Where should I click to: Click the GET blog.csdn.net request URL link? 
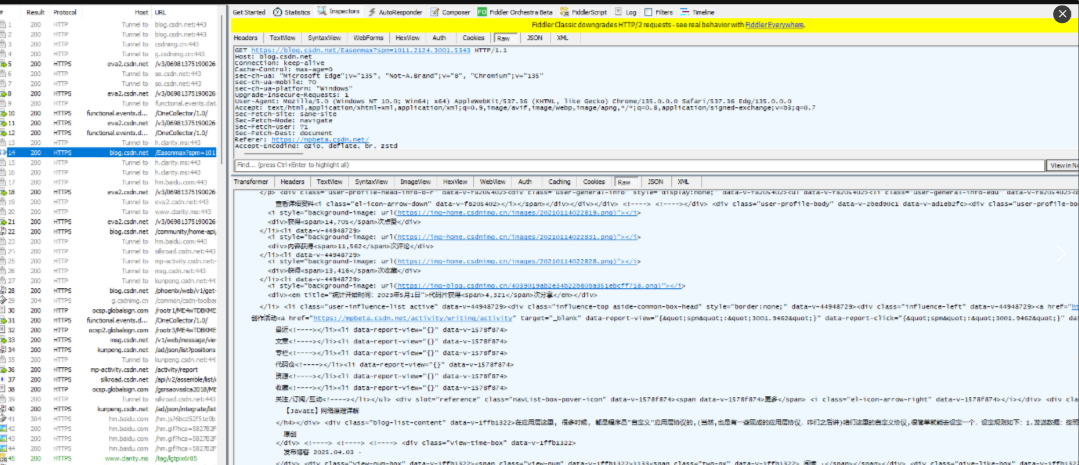click(361, 50)
